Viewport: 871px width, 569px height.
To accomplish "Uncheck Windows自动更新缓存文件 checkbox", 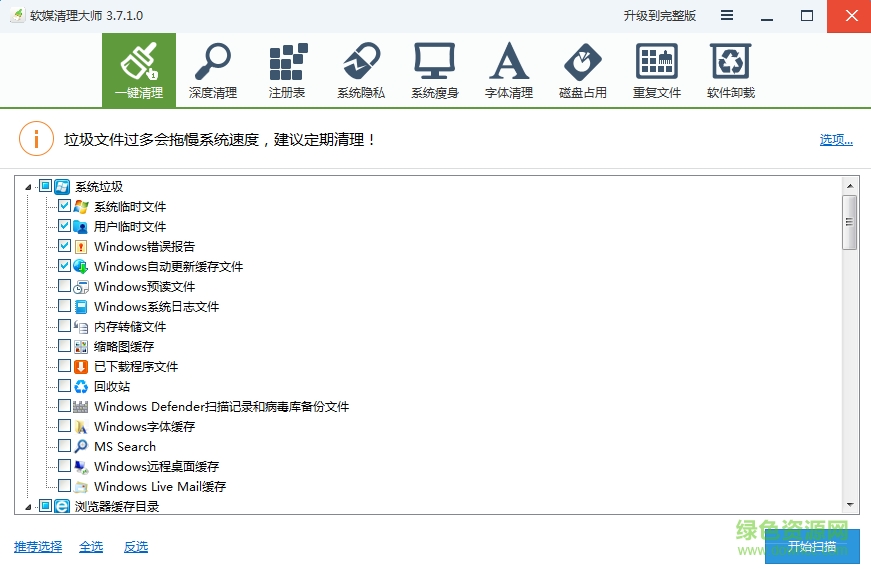I will coord(64,266).
